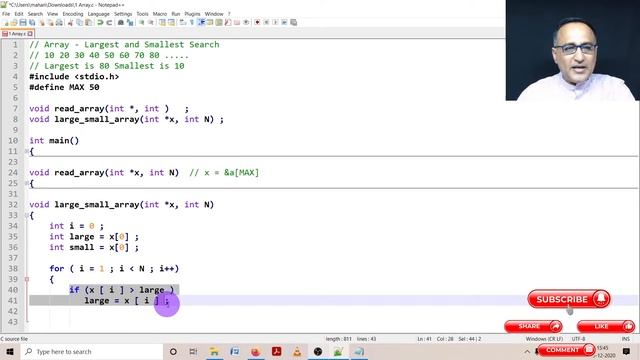The image size is (640, 360).
Task: Toggle synchronized vertical scrolling
Action: coord(162,22)
